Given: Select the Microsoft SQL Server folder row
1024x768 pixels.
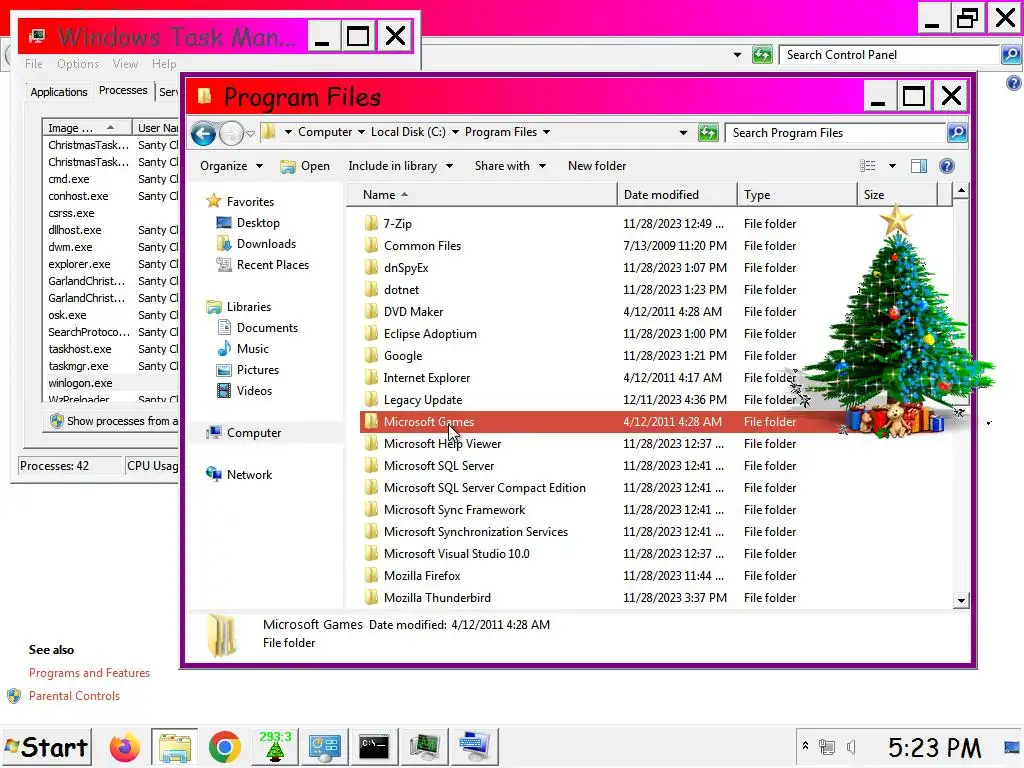Looking at the screenshot, I should tap(439, 466).
